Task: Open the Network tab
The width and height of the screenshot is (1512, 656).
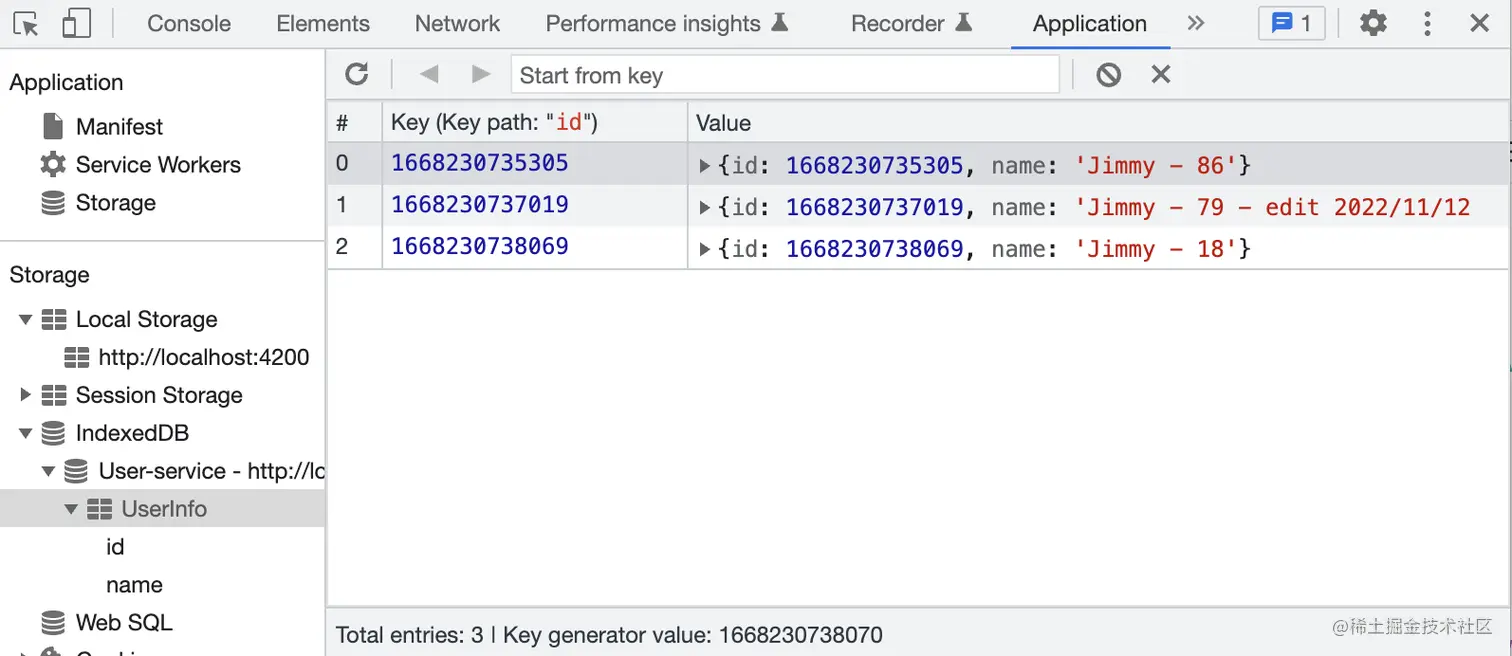Action: 457,23
